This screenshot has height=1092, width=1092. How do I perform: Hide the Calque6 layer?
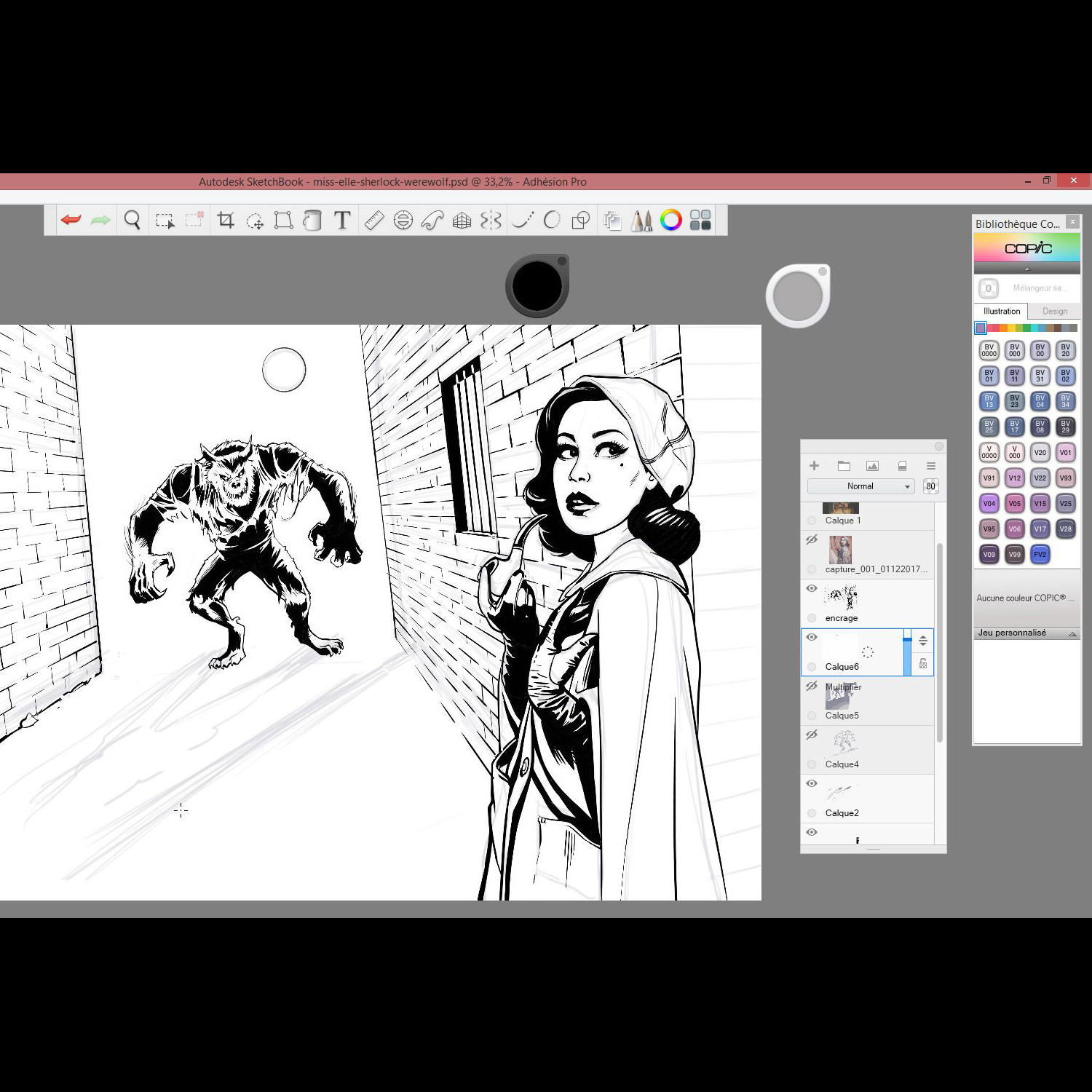(812, 637)
